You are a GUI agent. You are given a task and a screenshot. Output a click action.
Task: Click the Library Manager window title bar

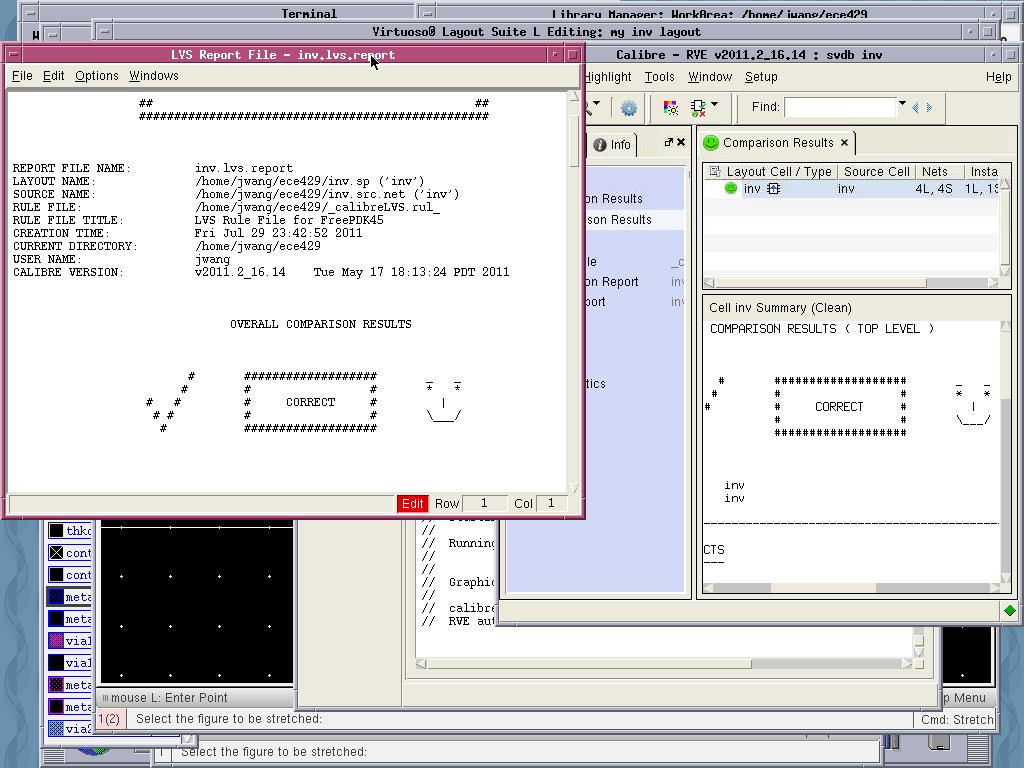pos(709,13)
